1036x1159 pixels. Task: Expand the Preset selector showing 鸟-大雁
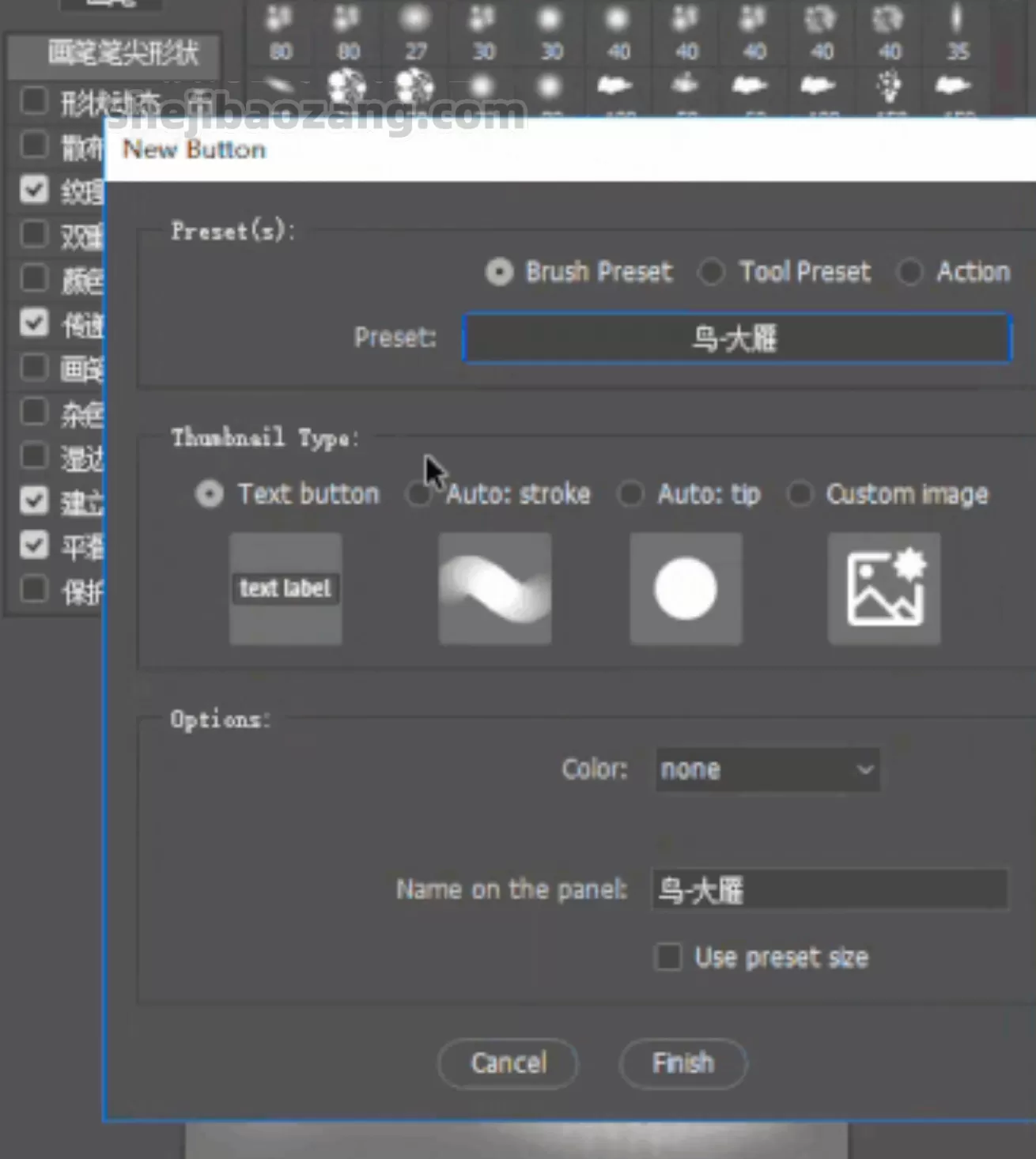point(736,338)
